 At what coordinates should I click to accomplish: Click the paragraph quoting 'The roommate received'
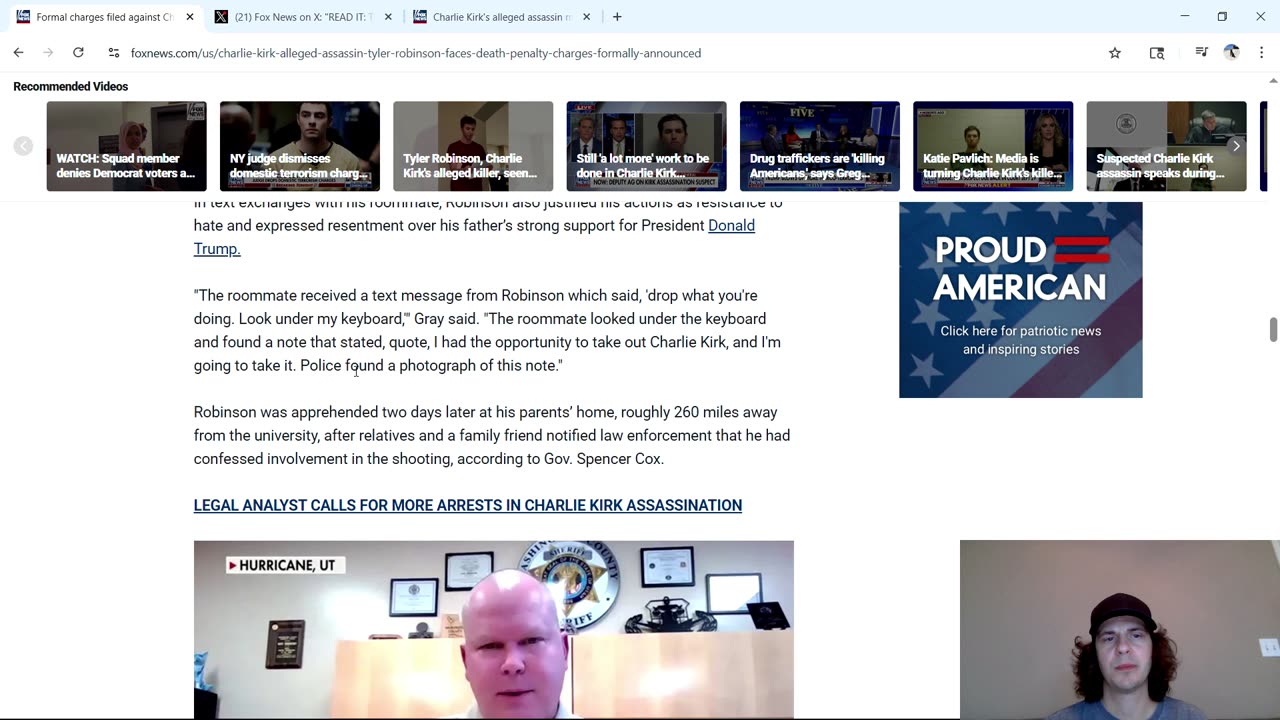(x=487, y=330)
